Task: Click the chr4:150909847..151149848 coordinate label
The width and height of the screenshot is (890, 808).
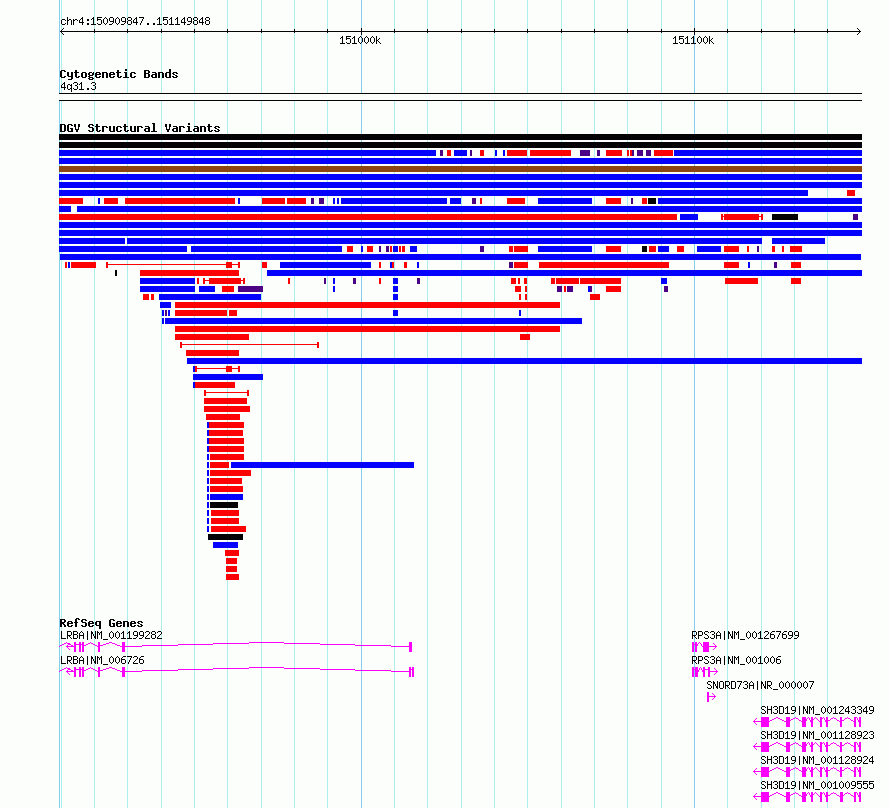Action: click(x=135, y=22)
